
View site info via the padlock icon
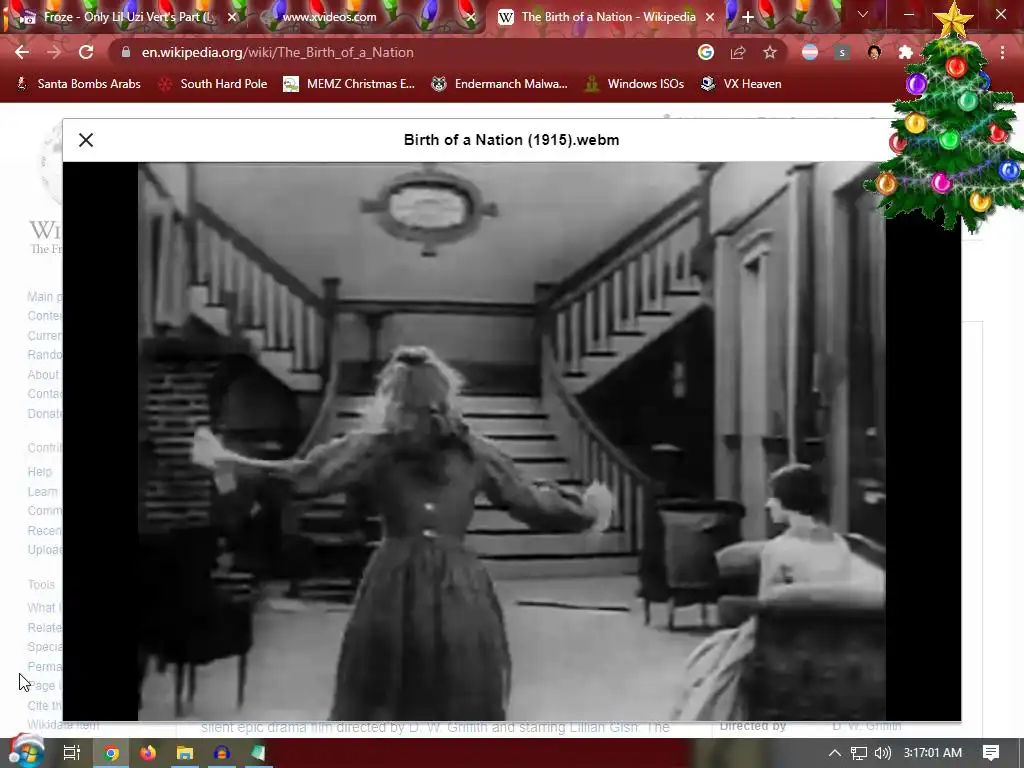(x=126, y=52)
